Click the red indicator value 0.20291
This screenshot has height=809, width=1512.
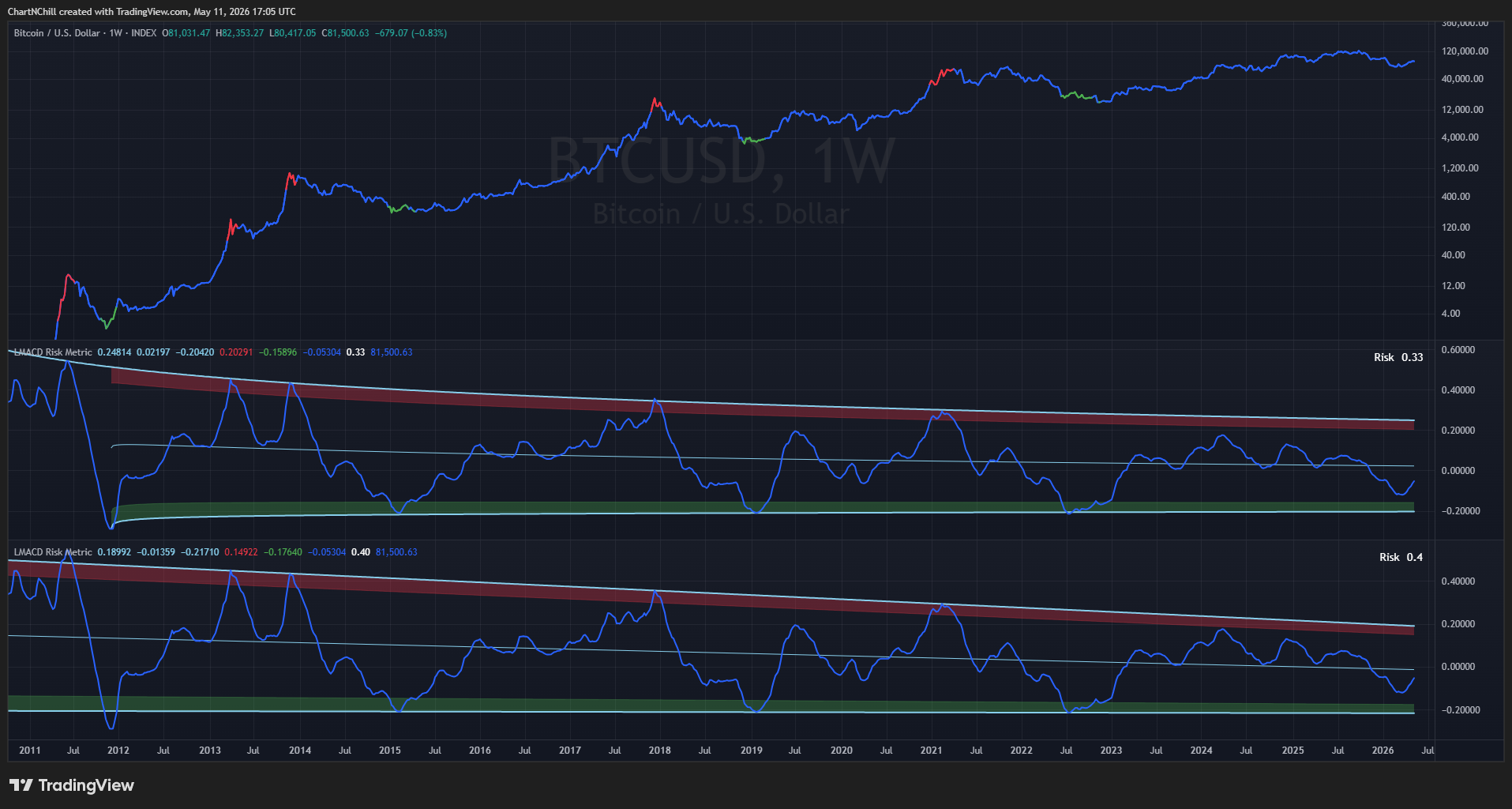236,352
